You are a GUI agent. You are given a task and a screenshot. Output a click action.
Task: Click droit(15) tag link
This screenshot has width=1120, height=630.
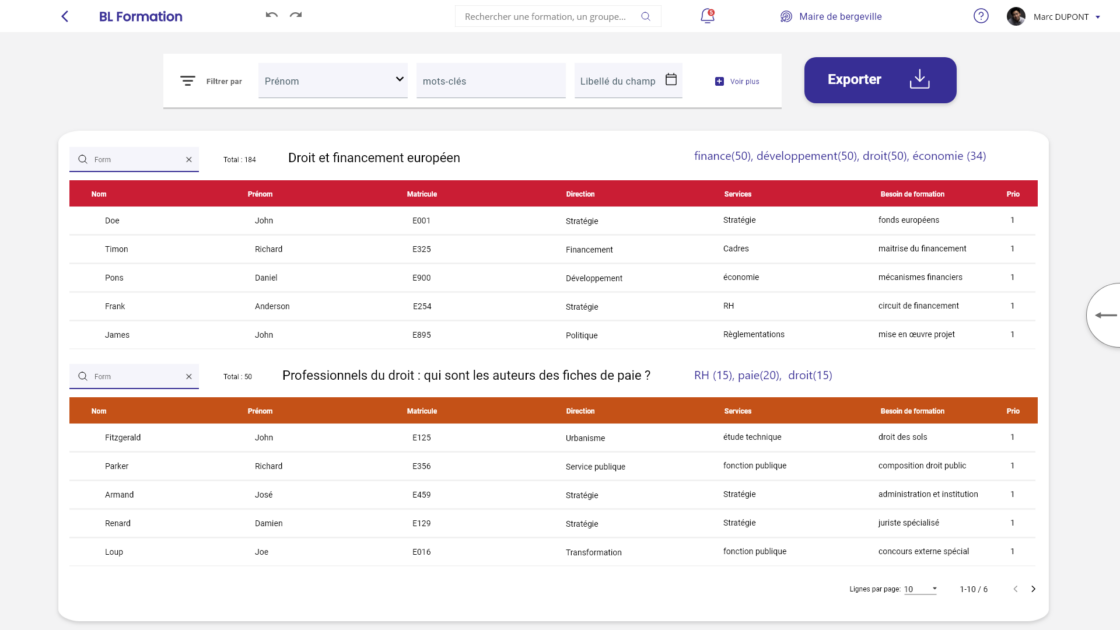coord(810,375)
